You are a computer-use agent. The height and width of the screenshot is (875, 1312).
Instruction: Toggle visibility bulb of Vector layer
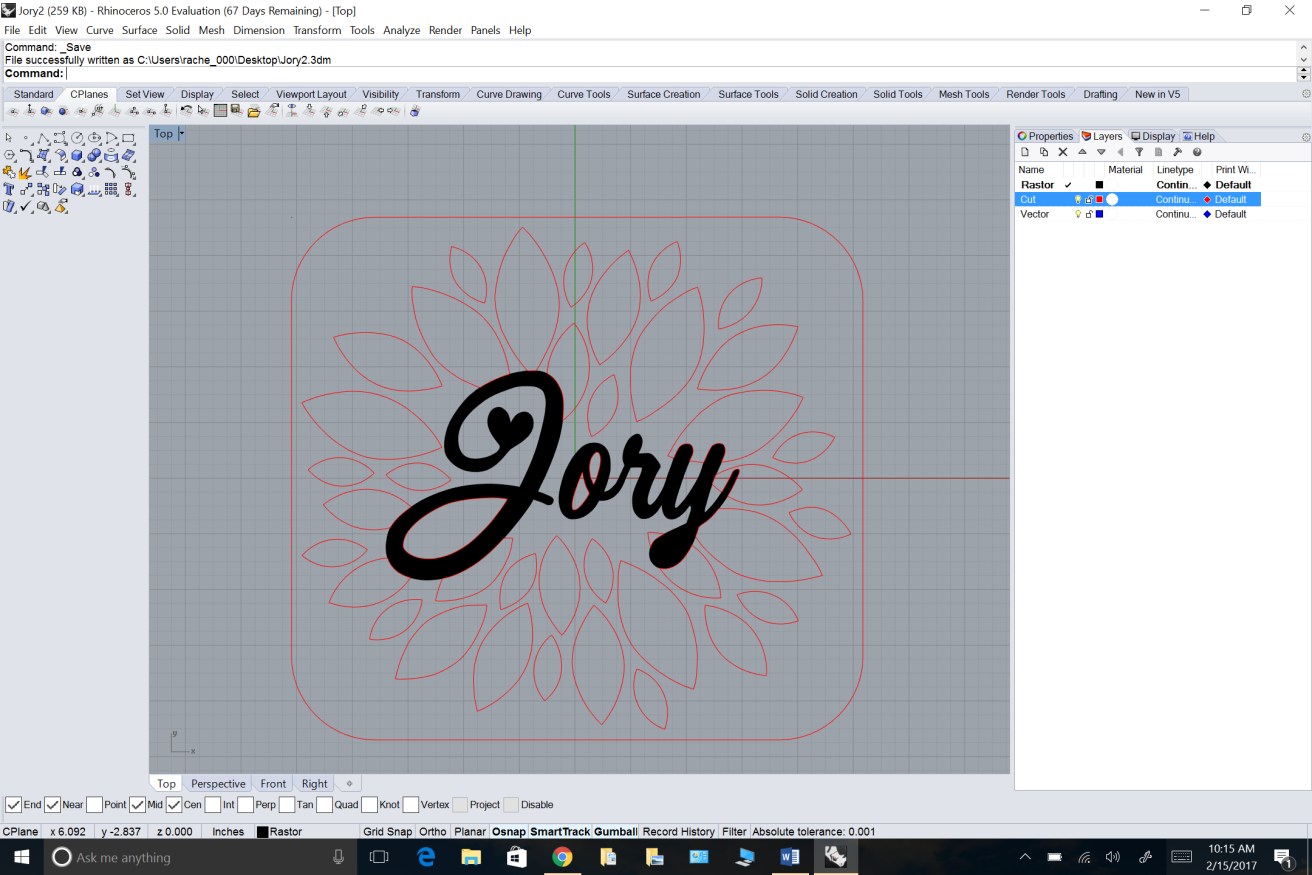click(1077, 214)
